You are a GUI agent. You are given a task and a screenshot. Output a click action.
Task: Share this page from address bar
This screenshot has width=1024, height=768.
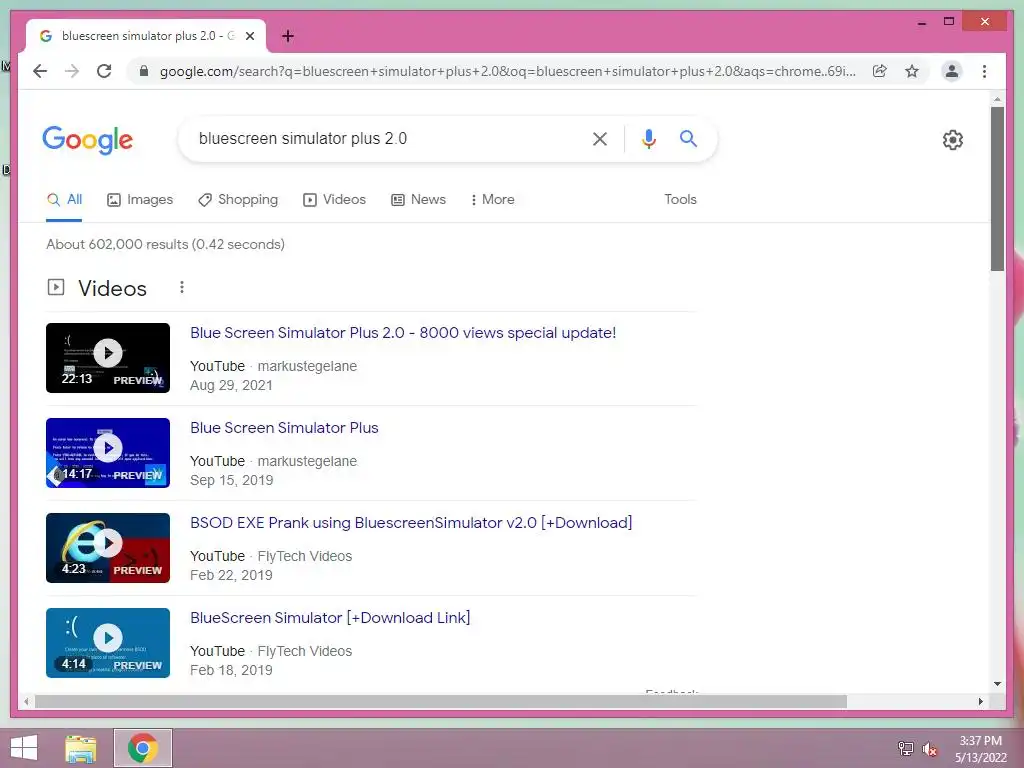point(880,71)
